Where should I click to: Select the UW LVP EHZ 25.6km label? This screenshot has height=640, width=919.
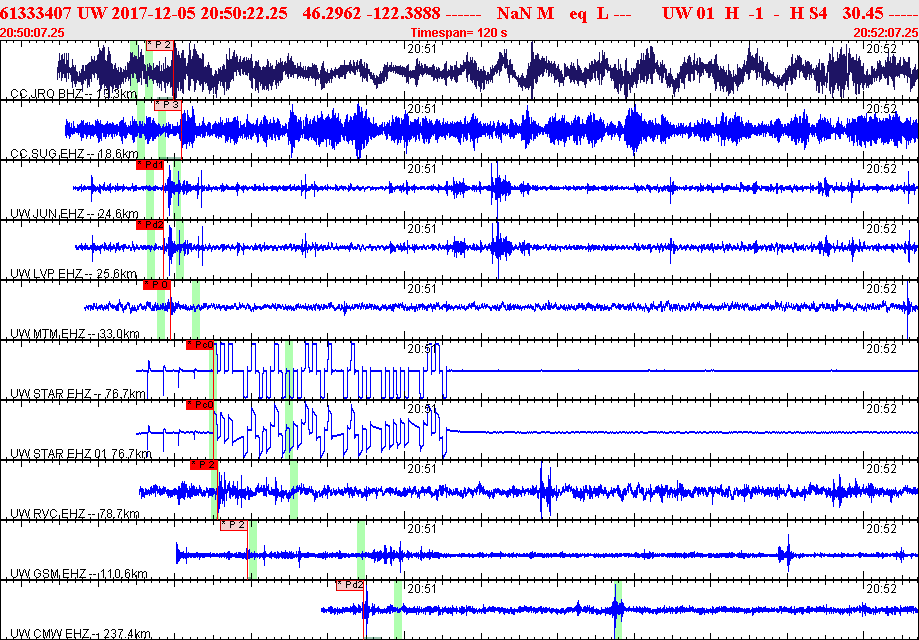(73, 274)
